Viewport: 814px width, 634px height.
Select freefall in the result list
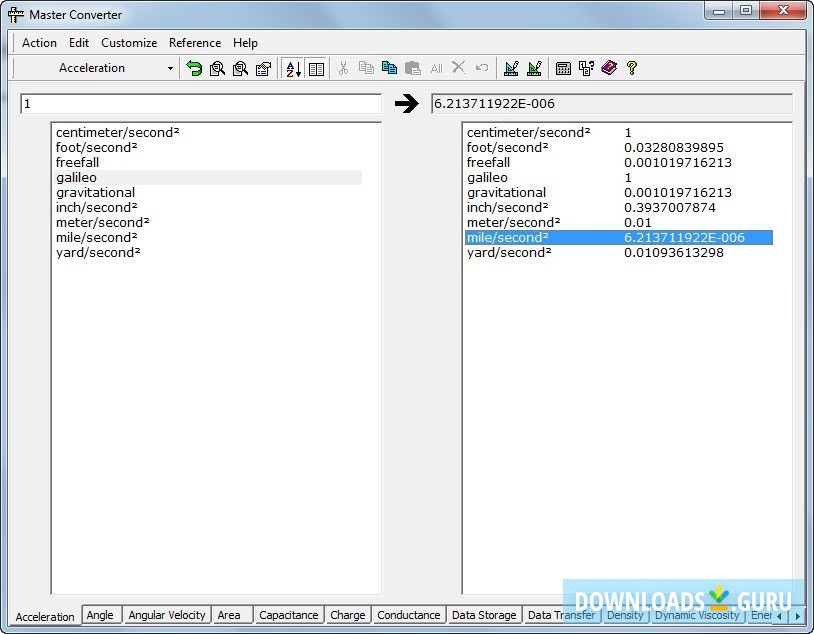click(x=619, y=163)
